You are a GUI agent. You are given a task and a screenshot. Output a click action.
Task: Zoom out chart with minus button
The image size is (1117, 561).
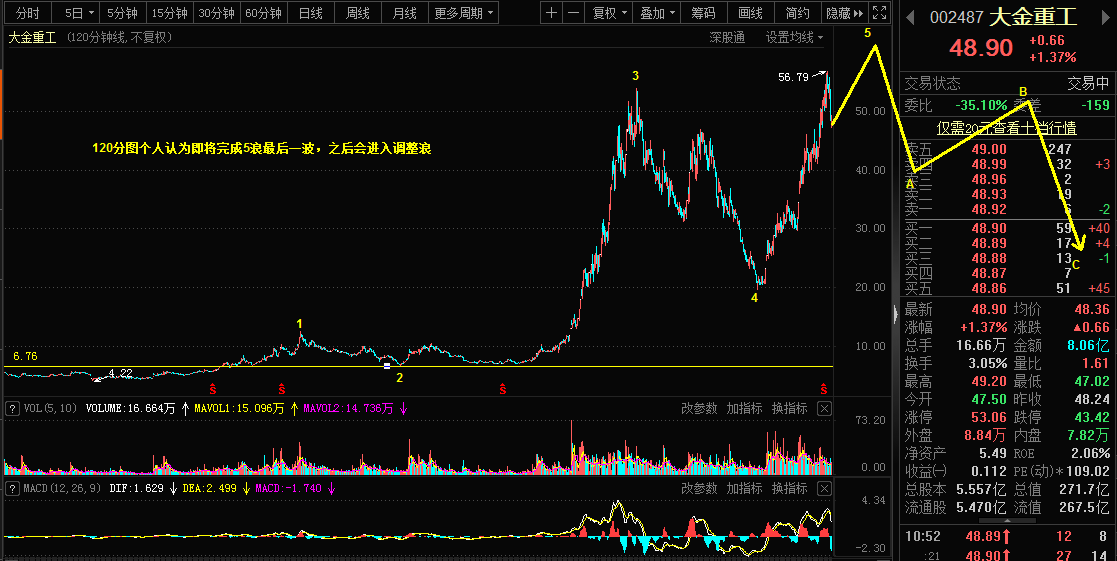click(573, 13)
